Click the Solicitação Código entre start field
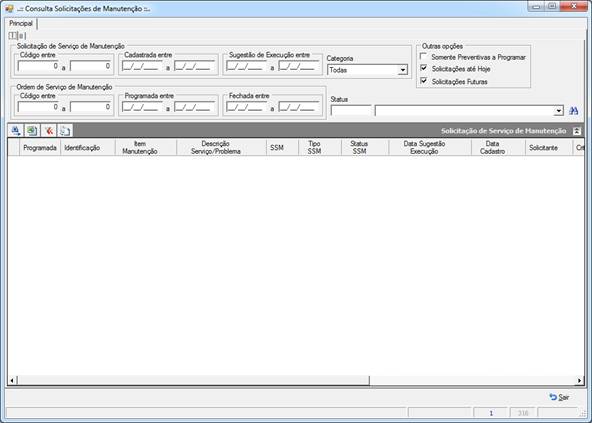Viewport: 592px width, 423px height. (38, 66)
